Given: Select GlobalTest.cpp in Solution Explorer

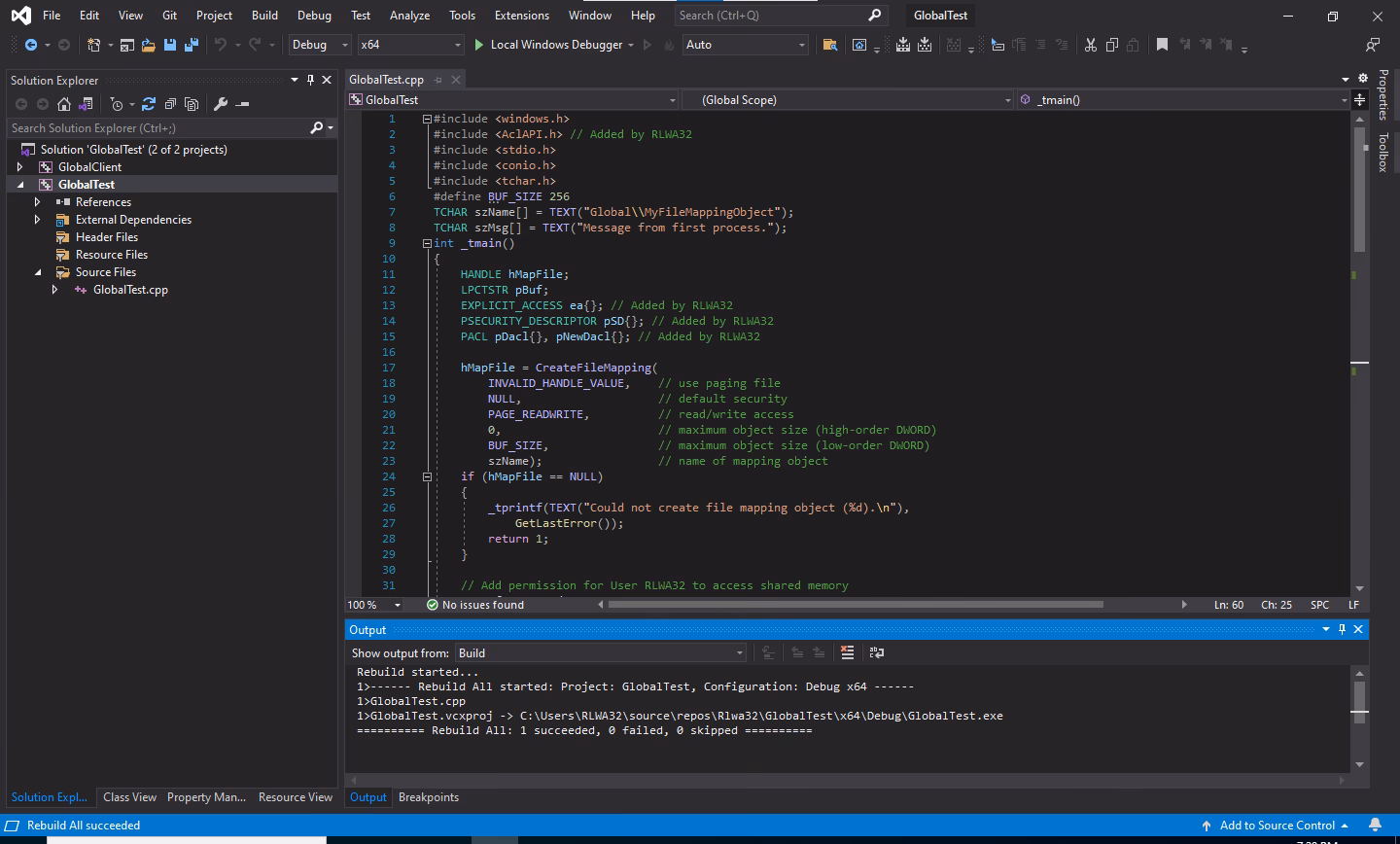Looking at the screenshot, I should coord(130,290).
